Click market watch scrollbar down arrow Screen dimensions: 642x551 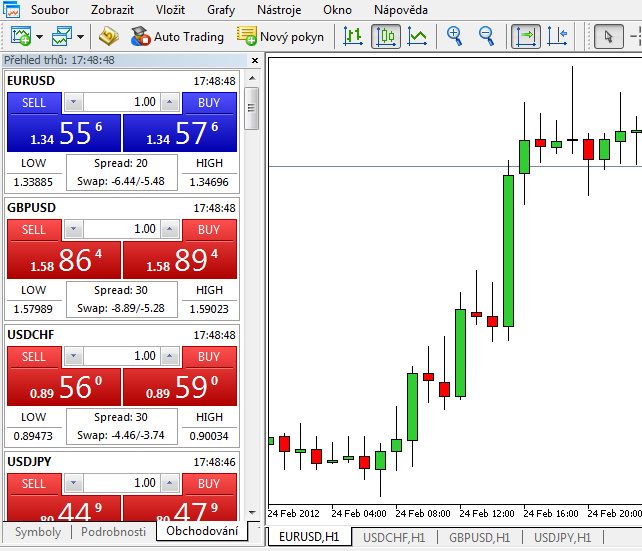pos(252,513)
